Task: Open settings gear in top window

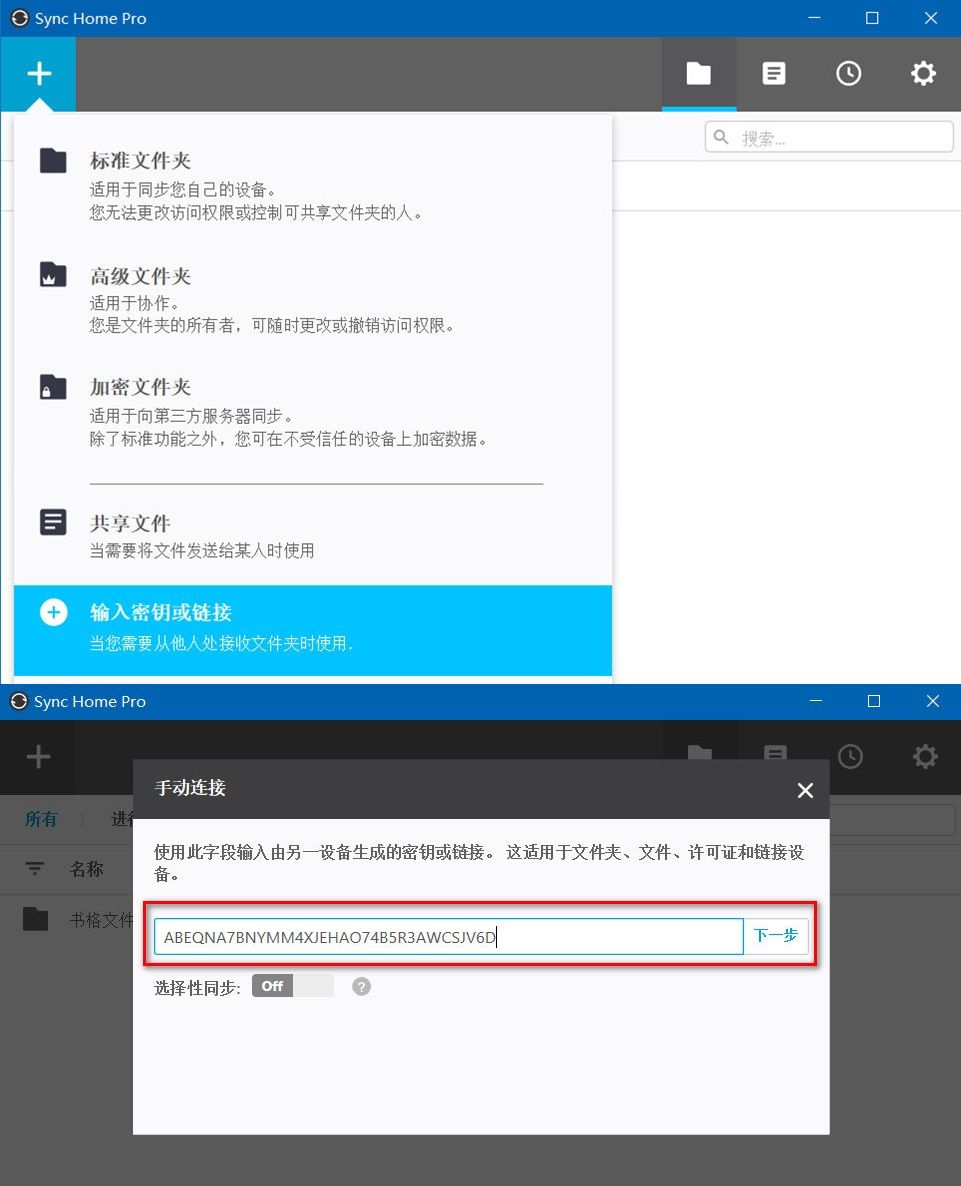Action: coord(923,73)
